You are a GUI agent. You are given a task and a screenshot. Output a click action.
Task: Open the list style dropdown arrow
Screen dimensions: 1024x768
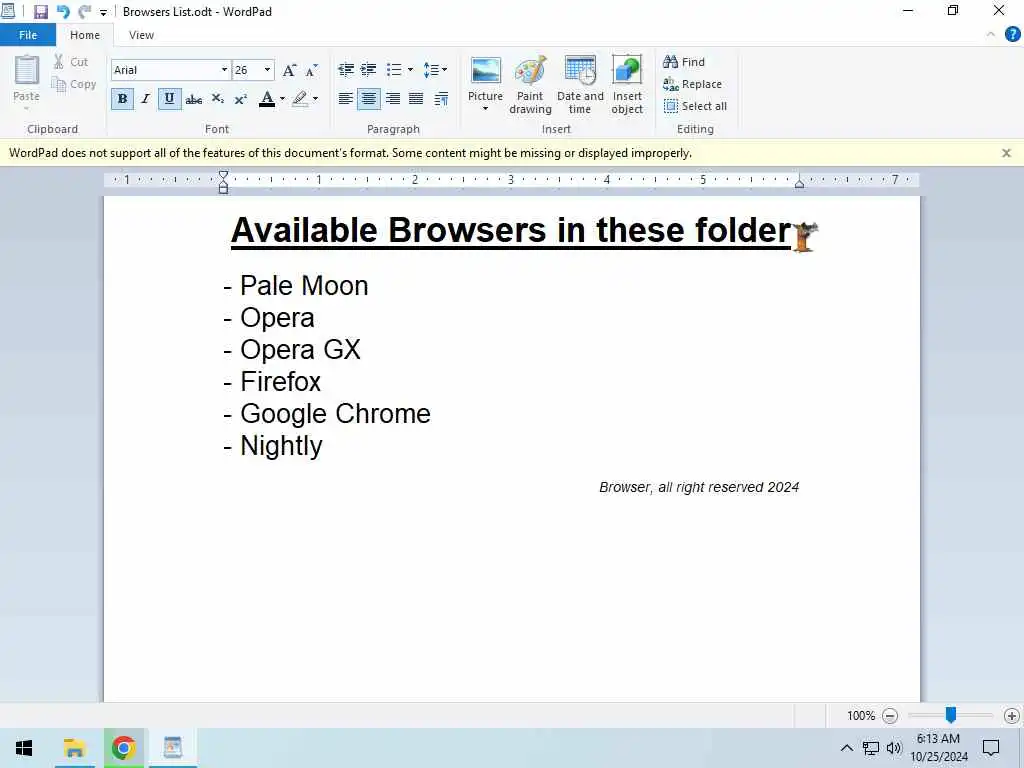coord(410,70)
